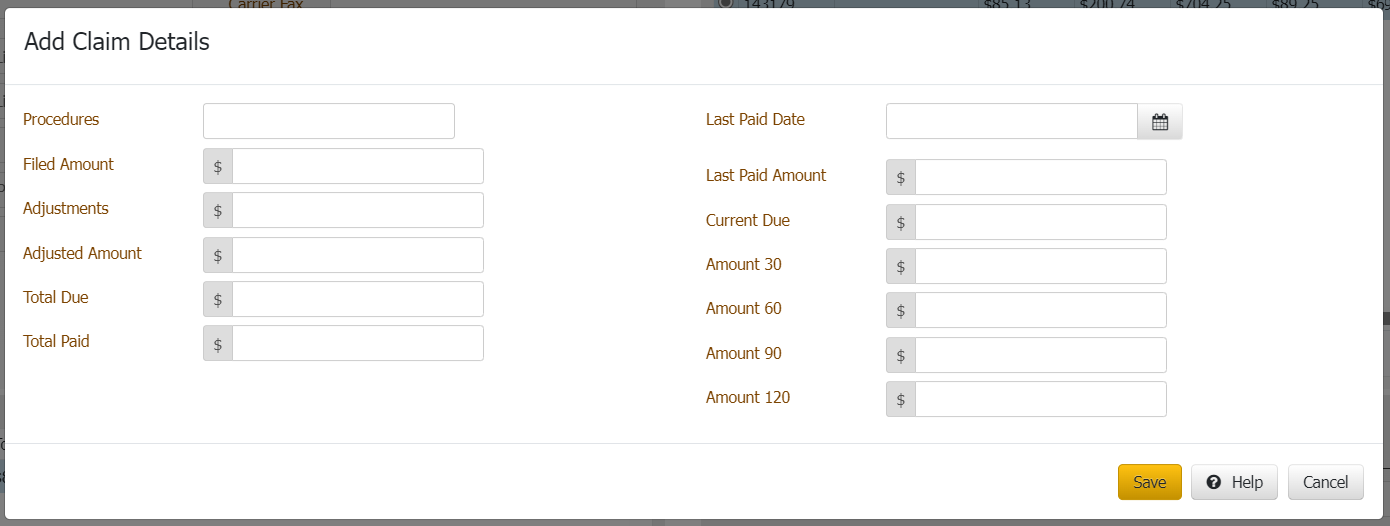Click into the Adjustments field
The width and height of the screenshot is (1390, 526).
pyautogui.click(x=357, y=210)
